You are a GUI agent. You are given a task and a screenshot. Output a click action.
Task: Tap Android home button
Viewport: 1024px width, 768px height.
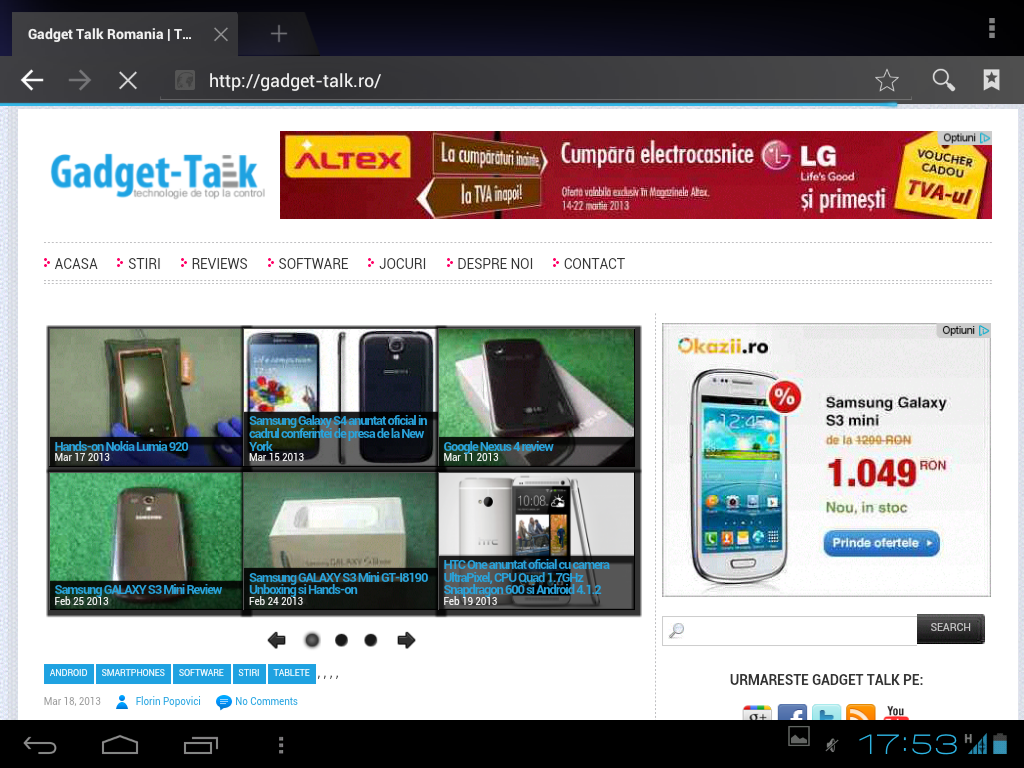120,744
